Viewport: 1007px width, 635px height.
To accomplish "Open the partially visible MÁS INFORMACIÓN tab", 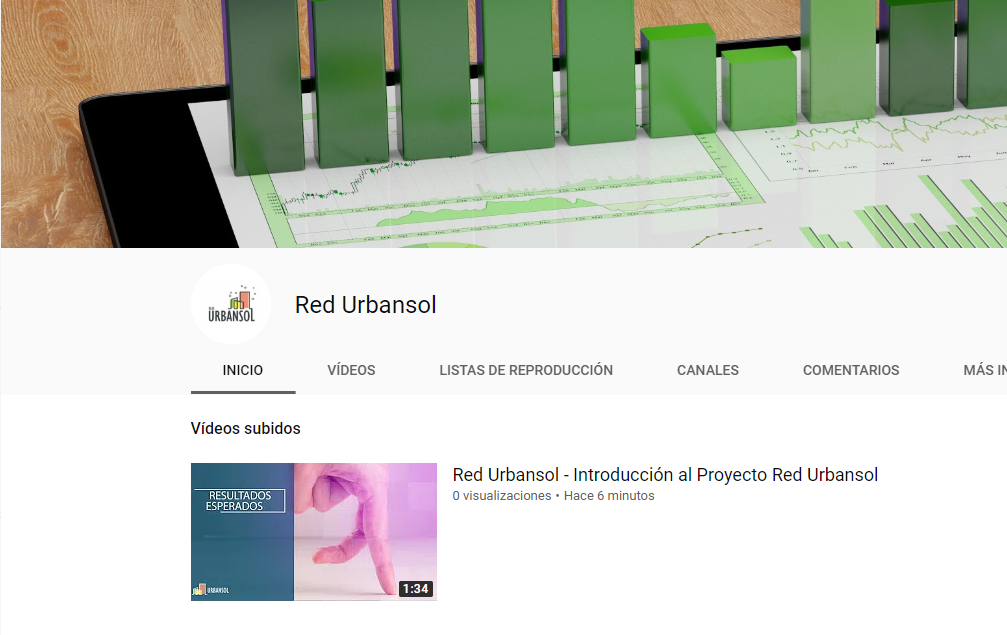I will click(x=984, y=370).
